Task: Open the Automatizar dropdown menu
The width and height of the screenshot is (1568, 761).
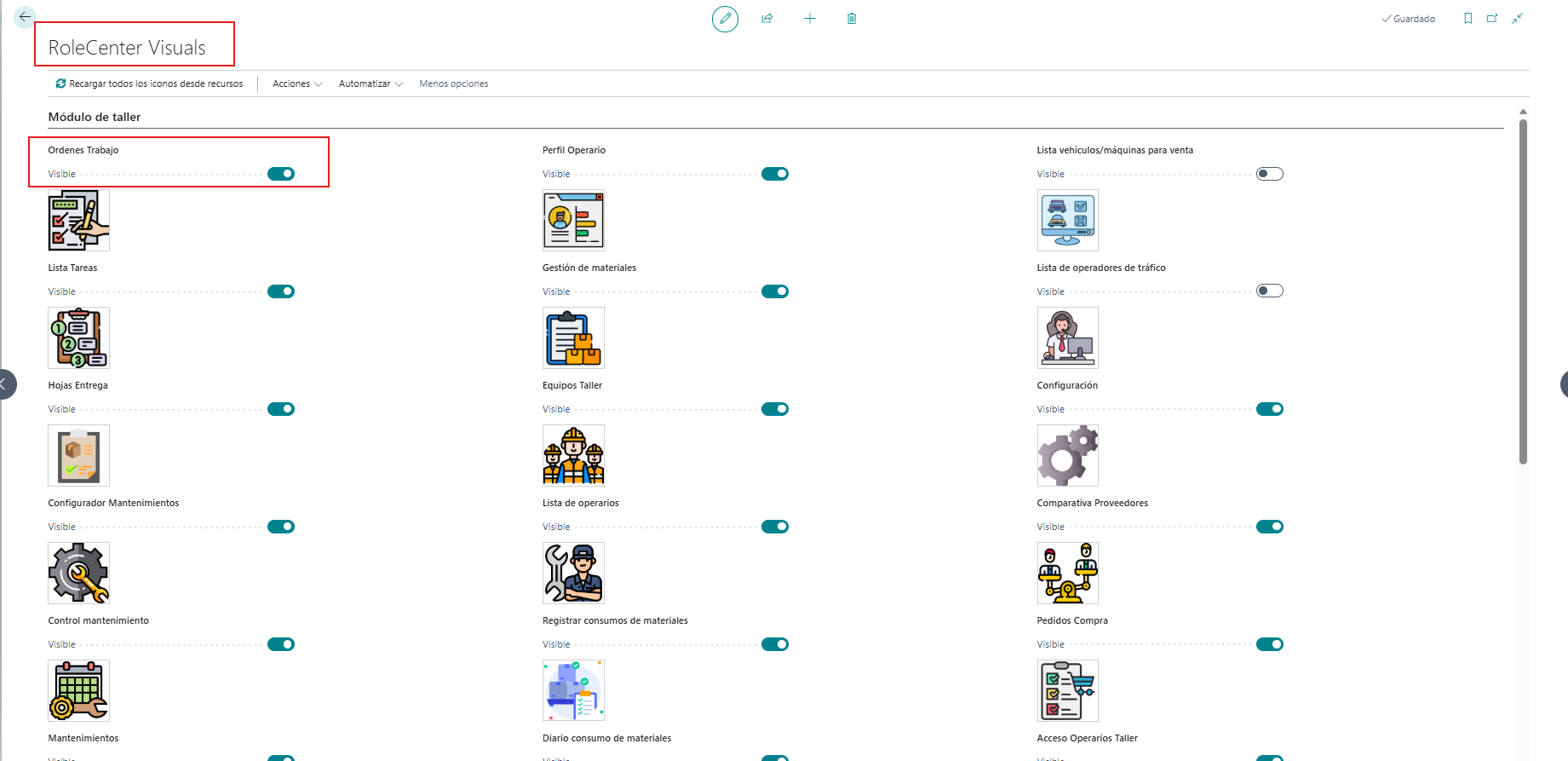Action: click(370, 84)
